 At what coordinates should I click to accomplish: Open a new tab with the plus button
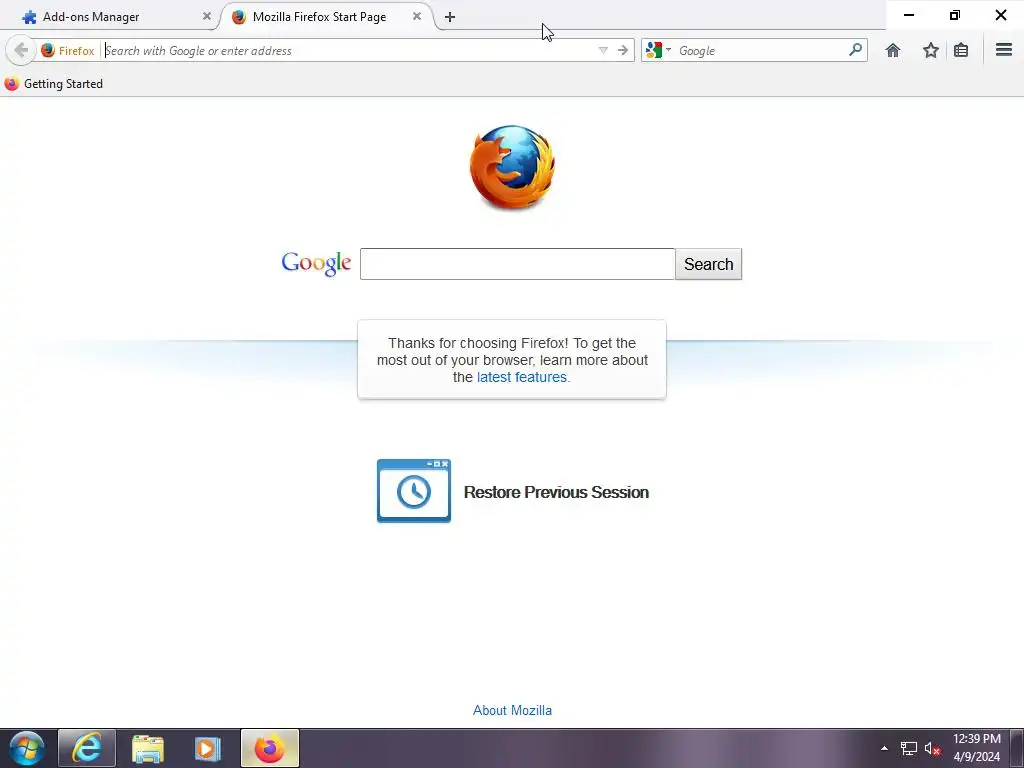(449, 17)
